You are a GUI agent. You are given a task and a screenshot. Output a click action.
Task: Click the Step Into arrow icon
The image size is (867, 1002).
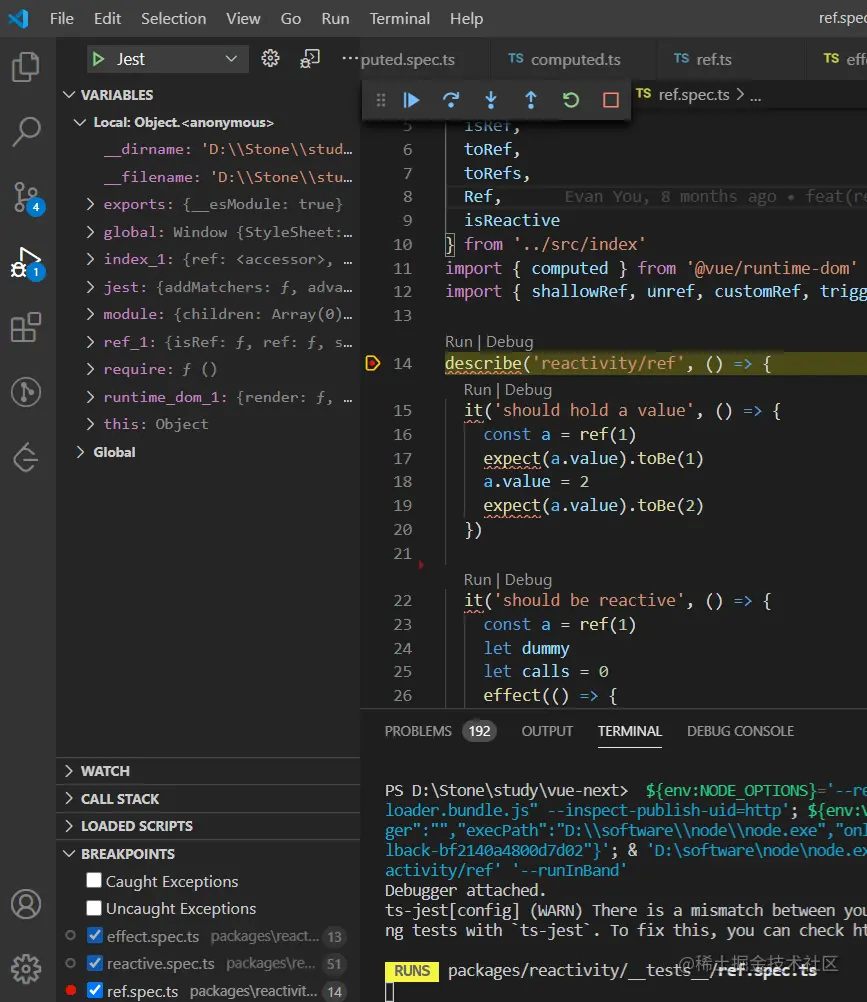491,100
